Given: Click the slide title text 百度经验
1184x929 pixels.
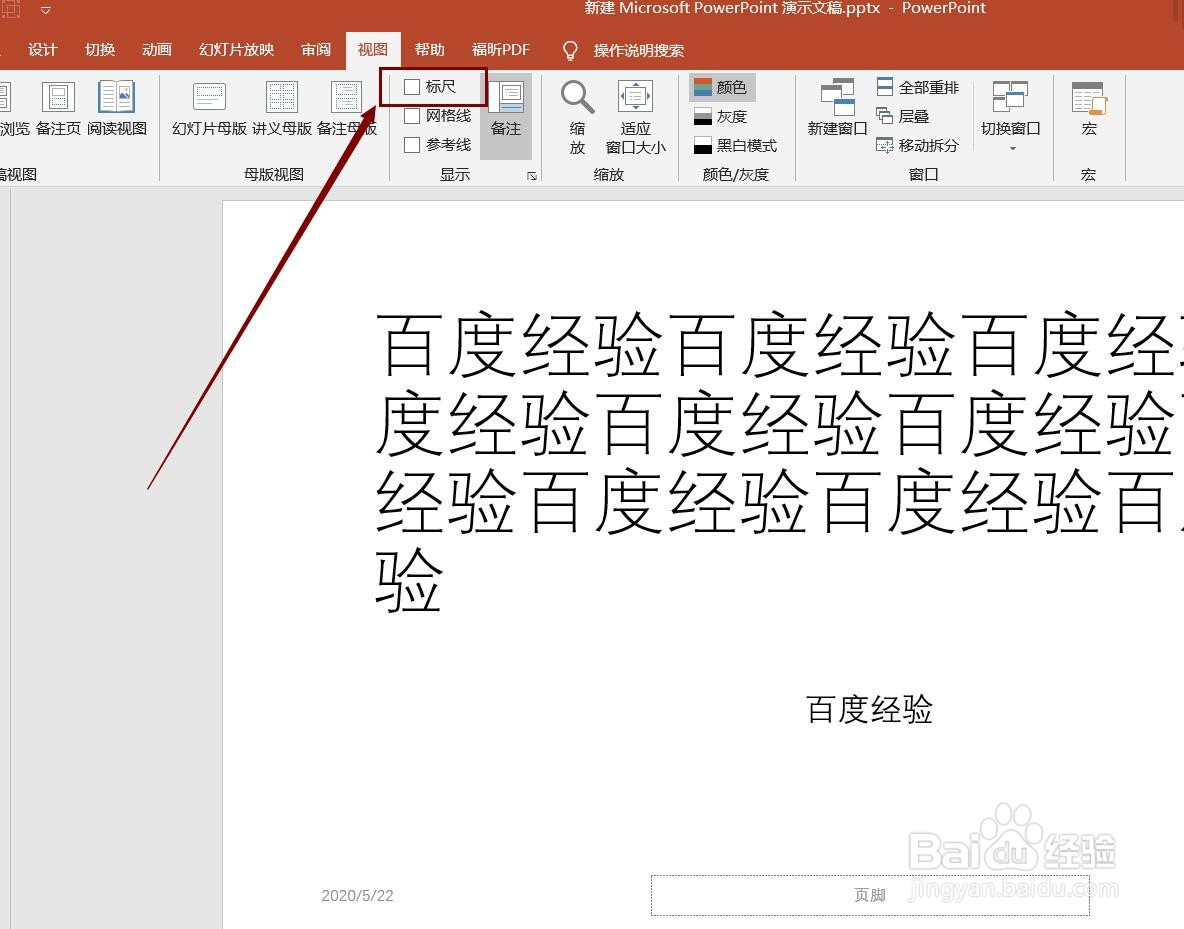Looking at the screenshot, I should coord(778,462).
